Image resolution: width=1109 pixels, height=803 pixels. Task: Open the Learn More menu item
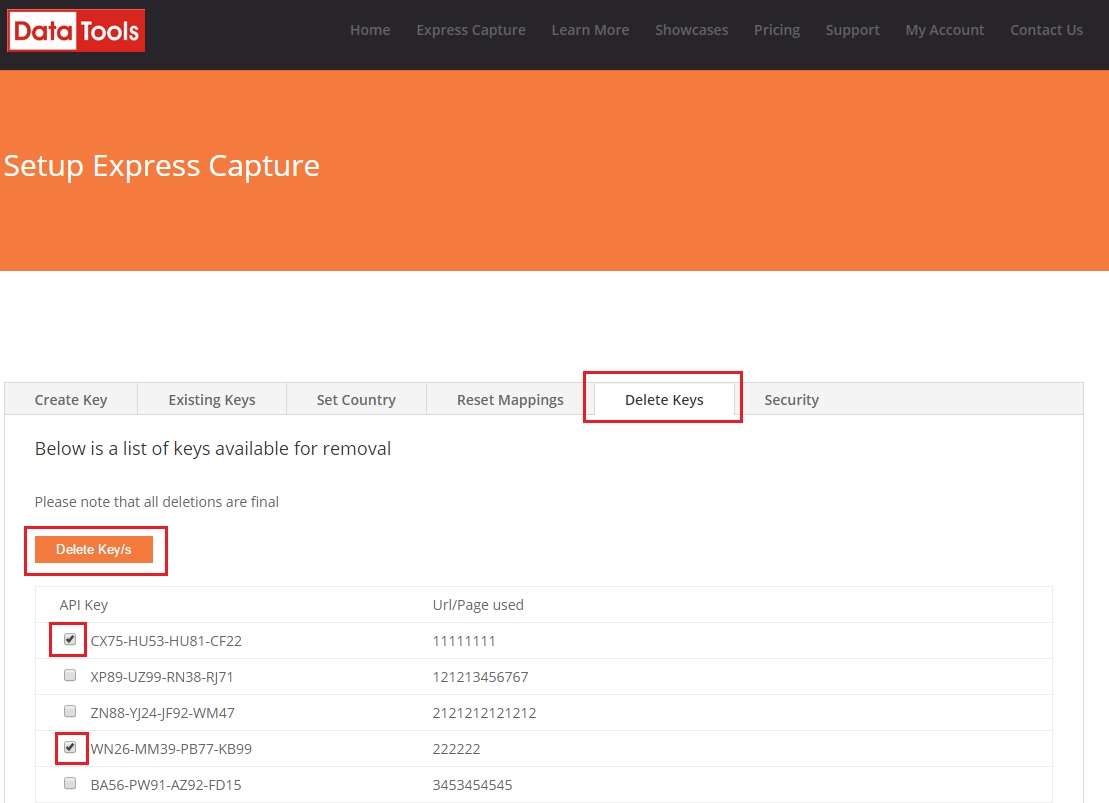[x=590, y=30]
